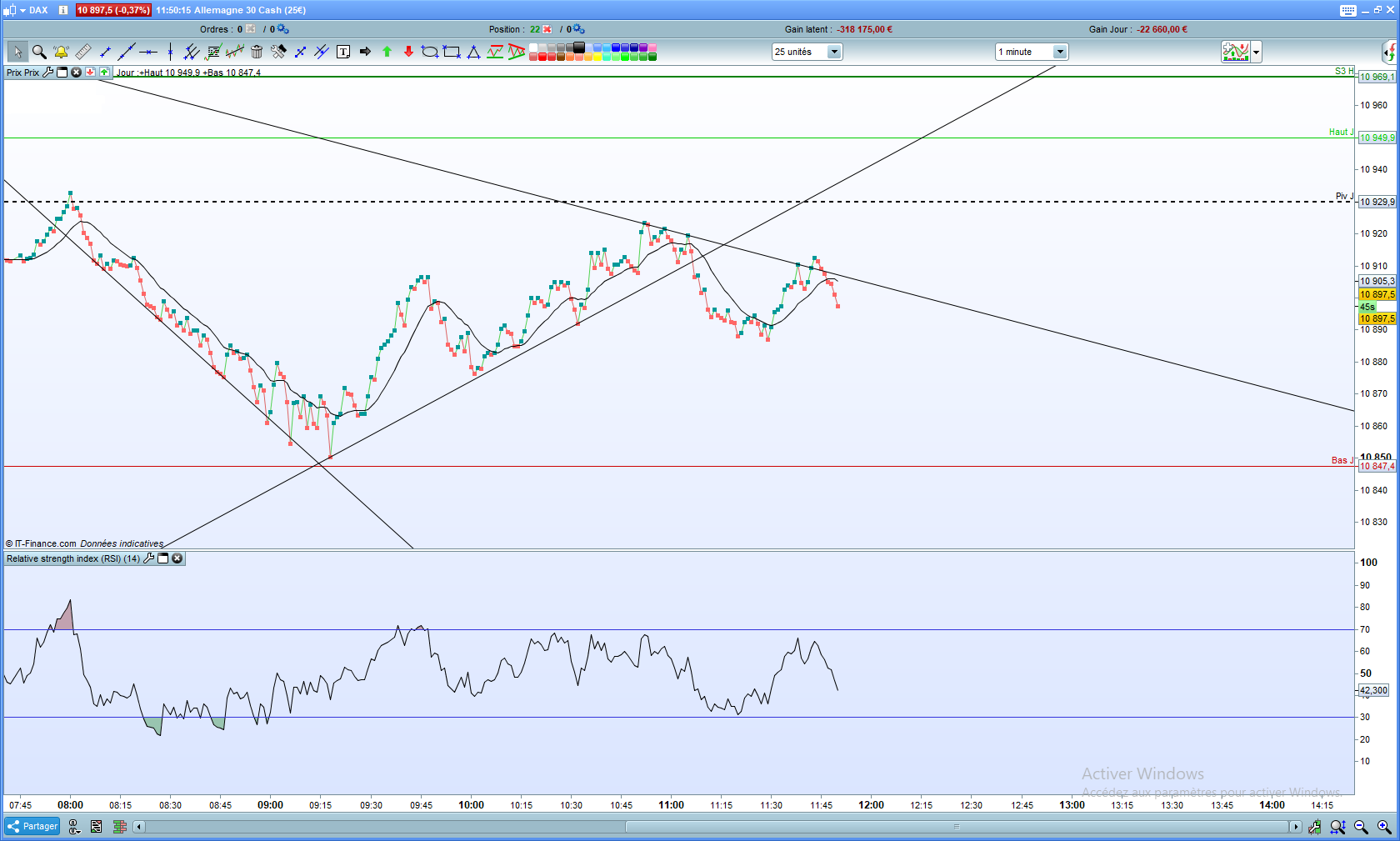Pick the pink color swatch
Screen dimensions: 1400x841
tap(652, 48)
